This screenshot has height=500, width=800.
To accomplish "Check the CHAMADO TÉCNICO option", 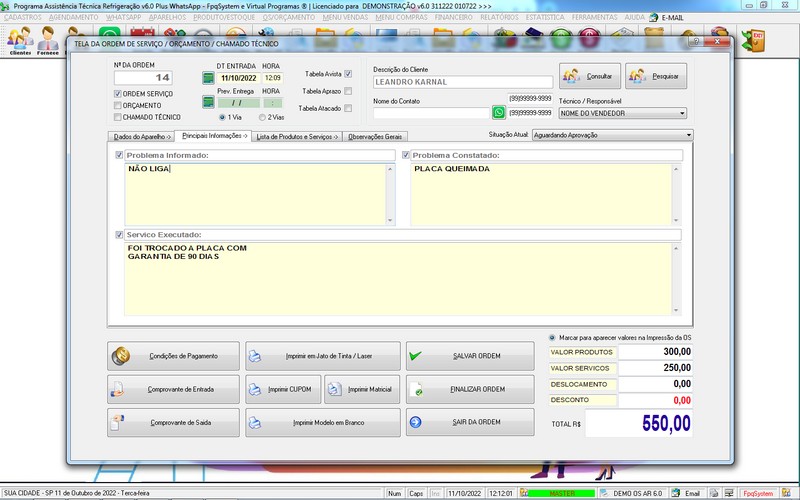I will click(118, 117).
